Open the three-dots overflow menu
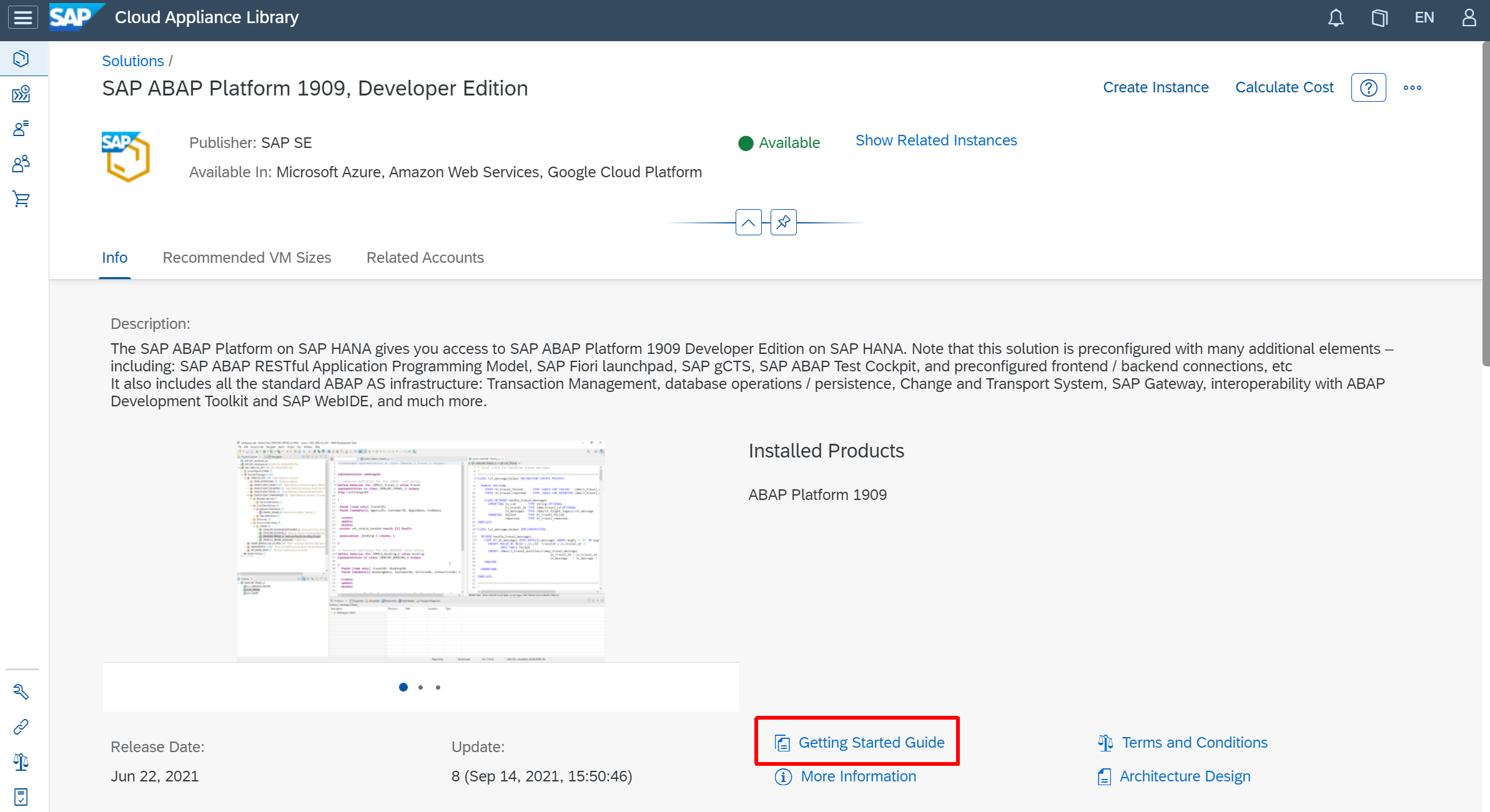Screen dimensions: 1490x812 1412,87
